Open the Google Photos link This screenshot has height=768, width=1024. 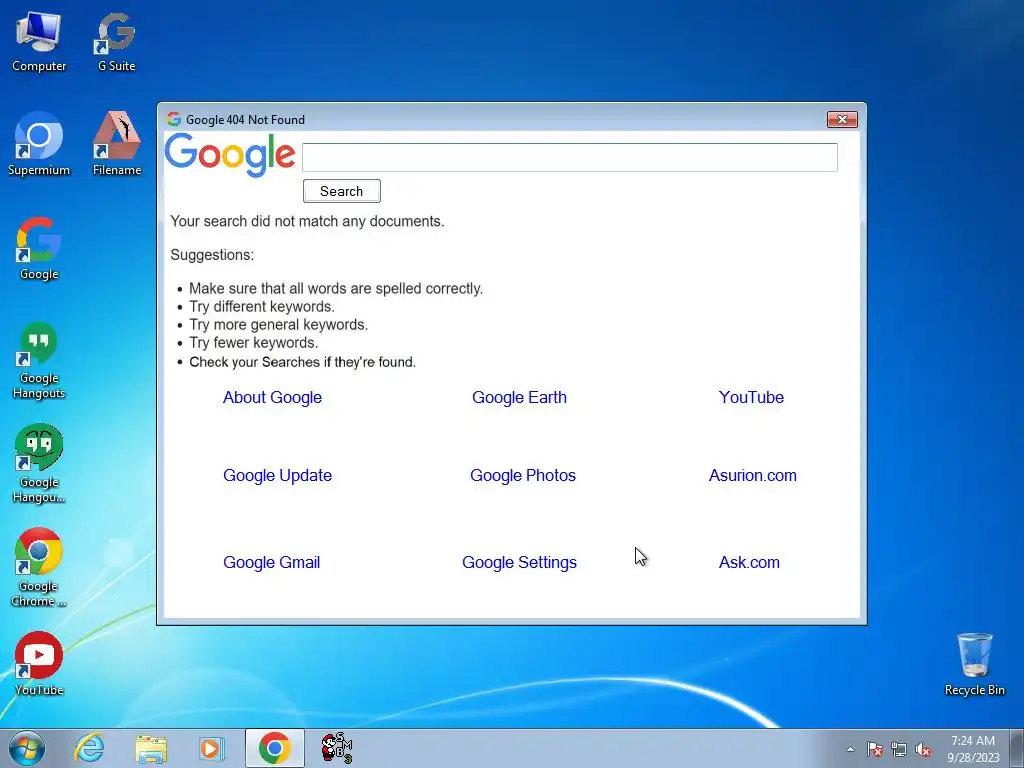click(x=523, y=475)
